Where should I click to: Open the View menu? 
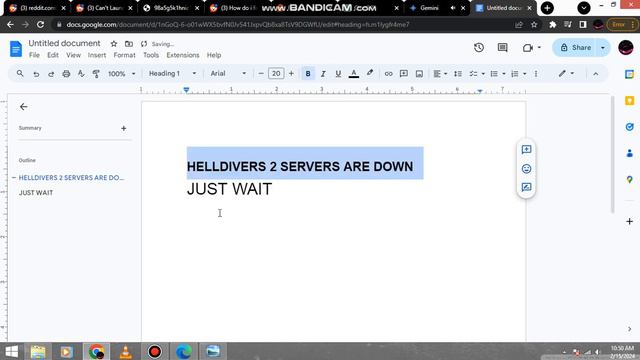[x=73, y=55]
